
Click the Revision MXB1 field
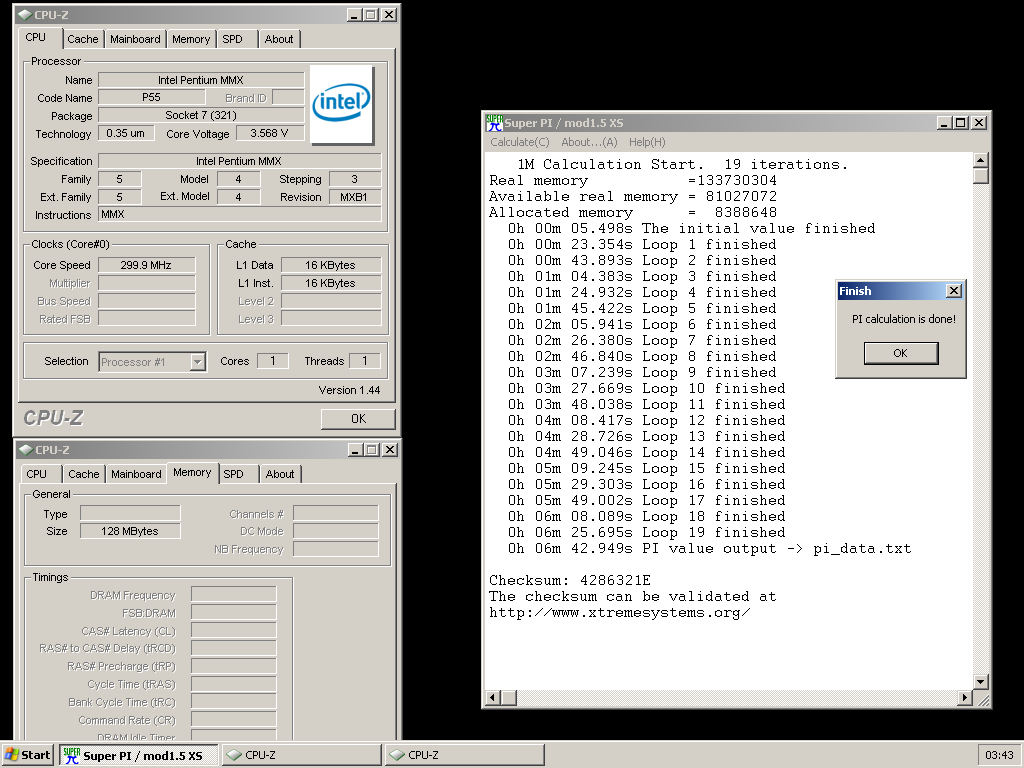pyautogui.click(x=355, y=197)
